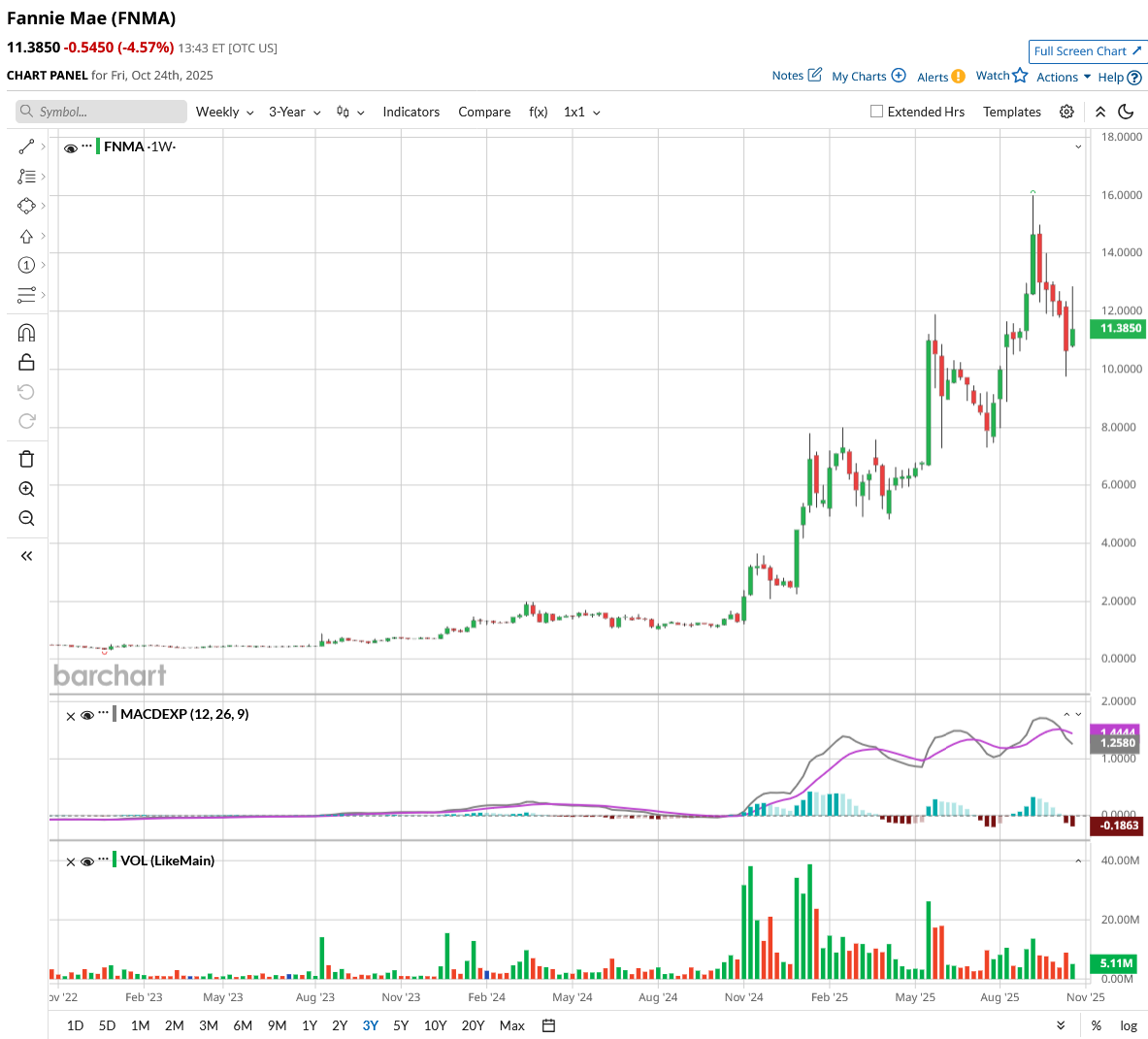This screenshot has width=1148, height=1039.
Task: Select the 5D time range
Action: pyautogui.click(x=107, y=1025)
